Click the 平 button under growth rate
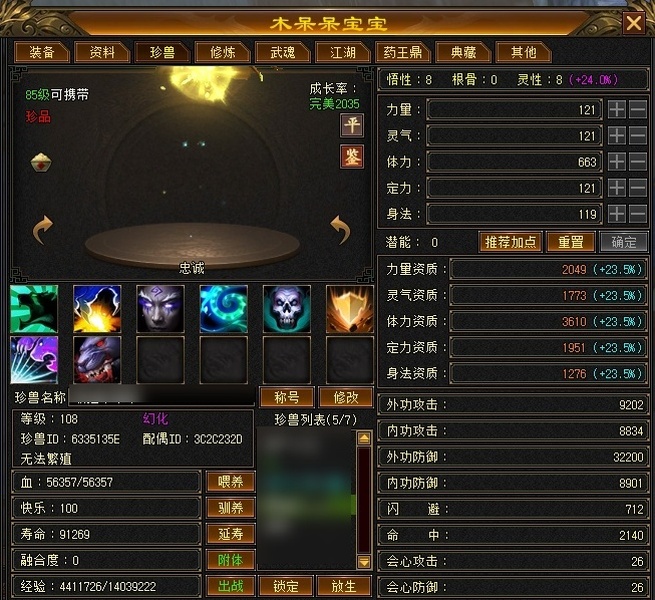This screenshot has width=655, height=600. click(352, 125)
